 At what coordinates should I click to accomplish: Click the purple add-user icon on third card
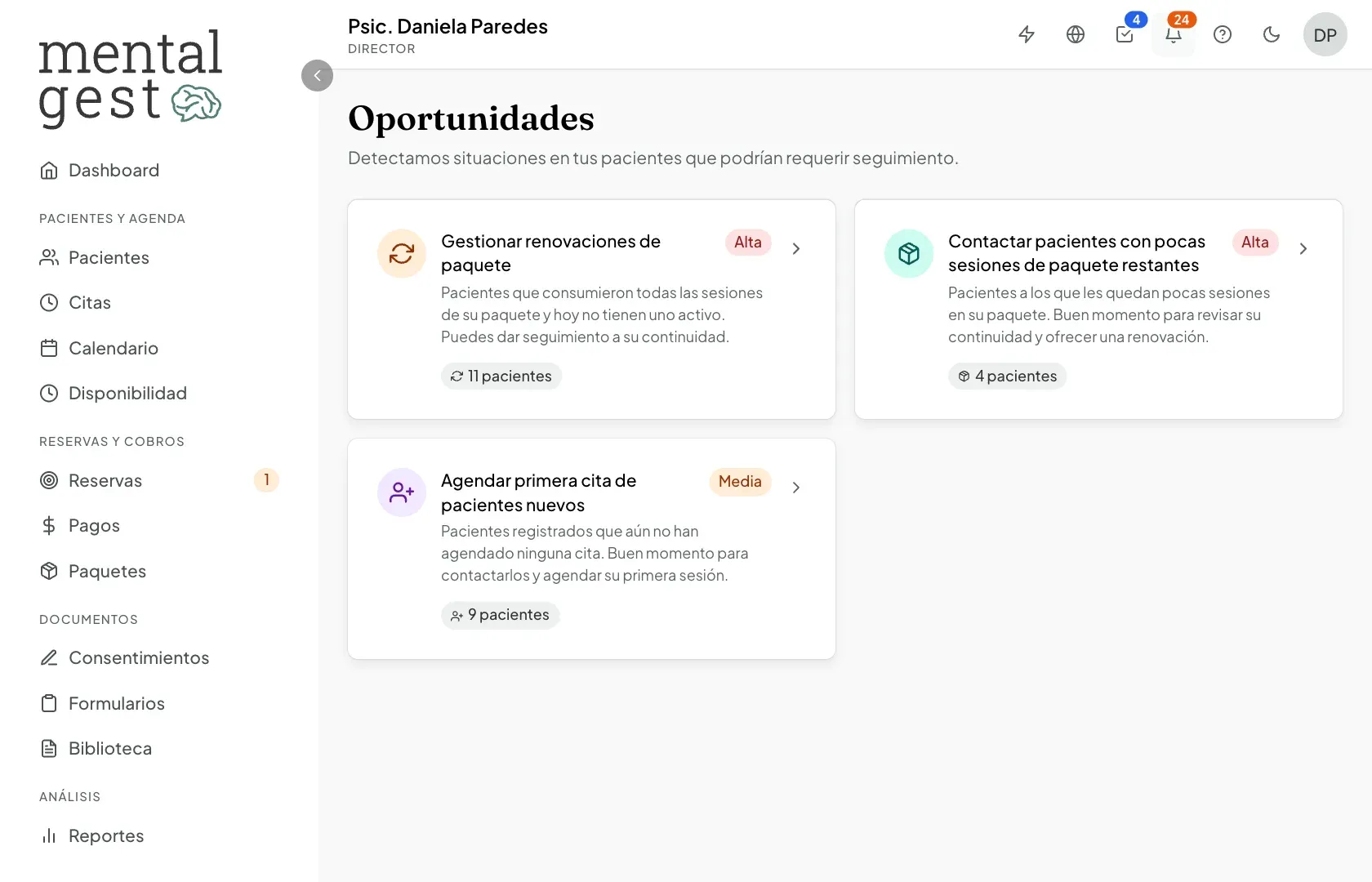click(402, 492)
